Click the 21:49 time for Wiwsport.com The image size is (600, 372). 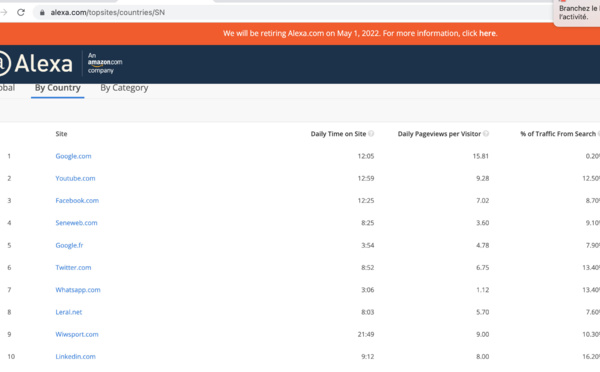[366, 334]
